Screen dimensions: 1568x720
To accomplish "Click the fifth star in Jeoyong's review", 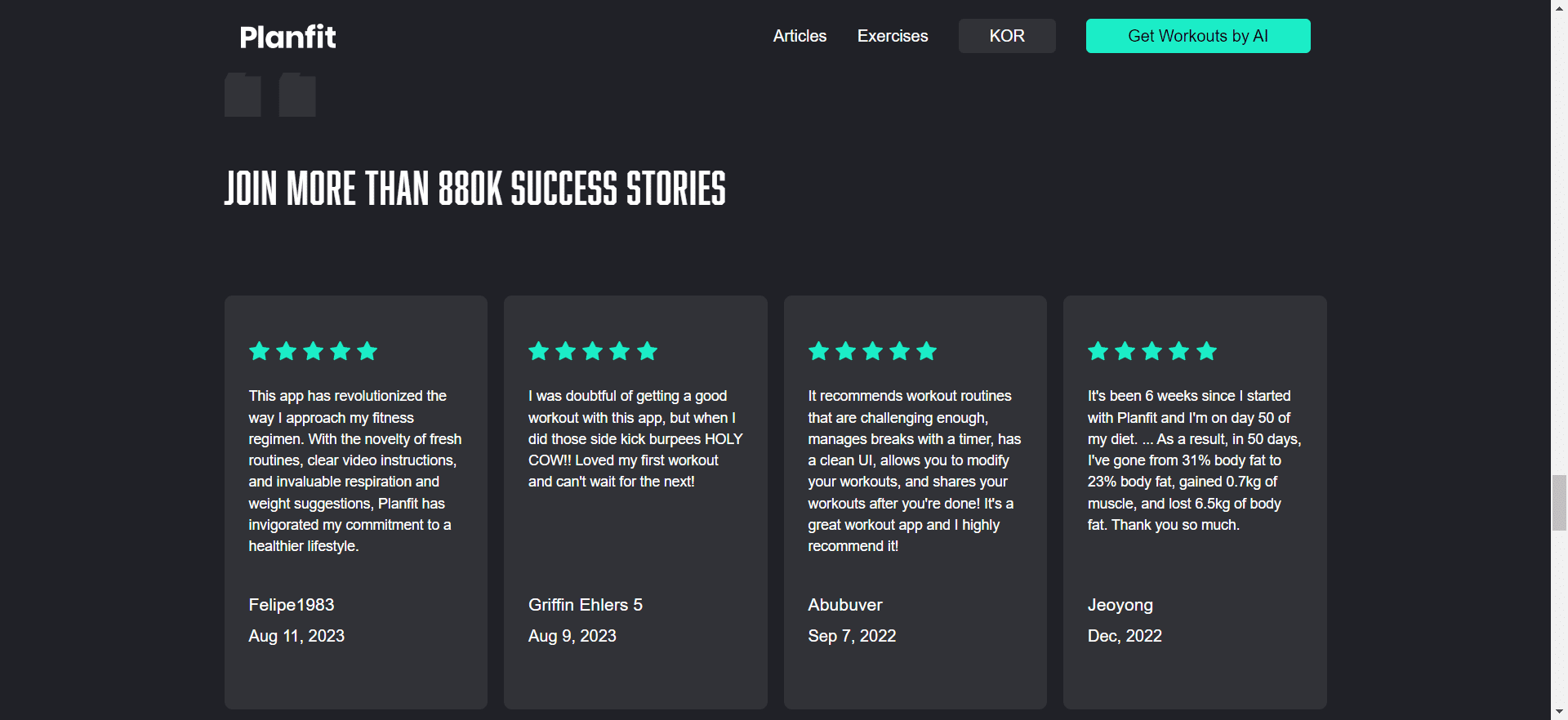I will pyautogui.click(x=1207, y=351).
